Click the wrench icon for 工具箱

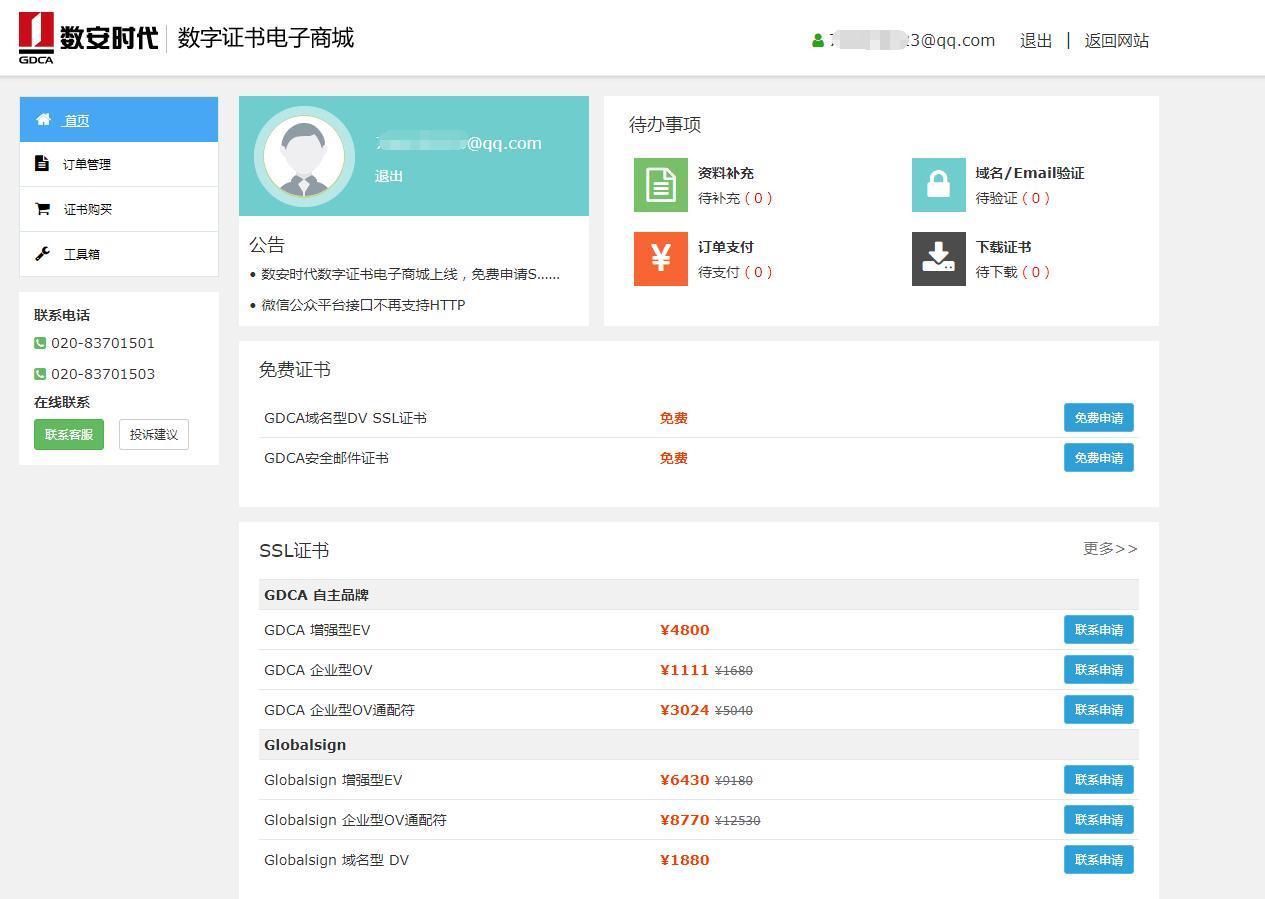[42, 253]
